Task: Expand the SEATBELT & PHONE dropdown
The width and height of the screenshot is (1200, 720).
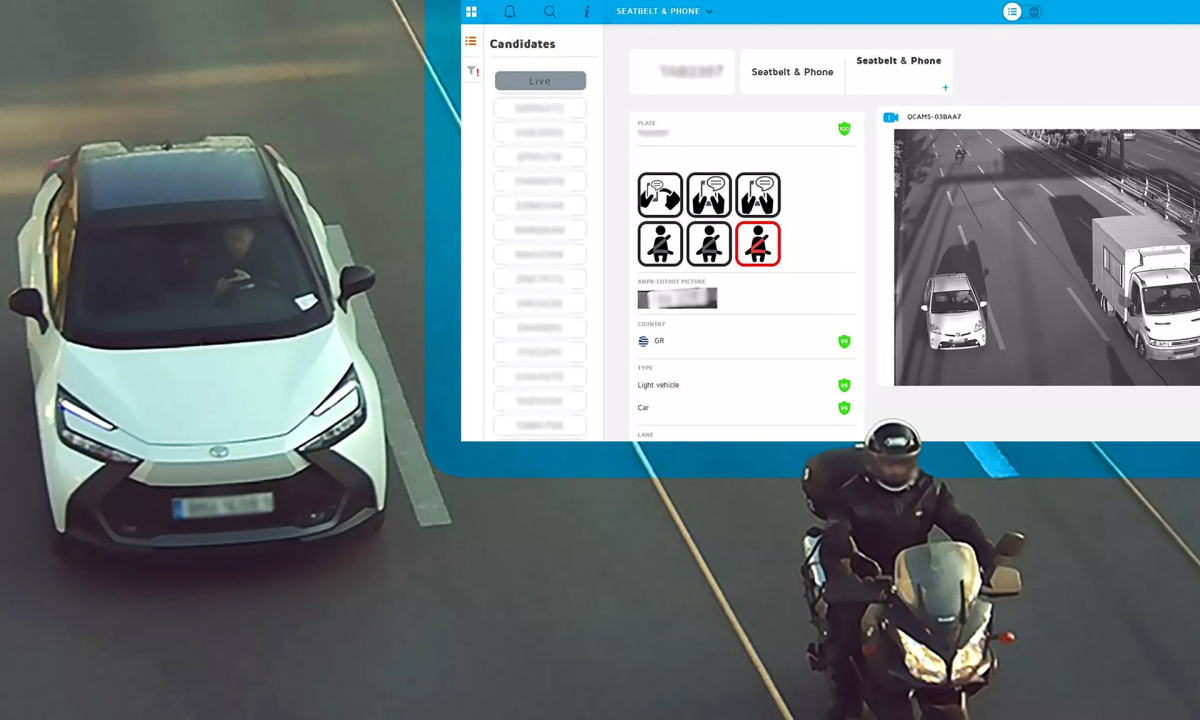Action: pyautogui.click(x=665, y=12)
